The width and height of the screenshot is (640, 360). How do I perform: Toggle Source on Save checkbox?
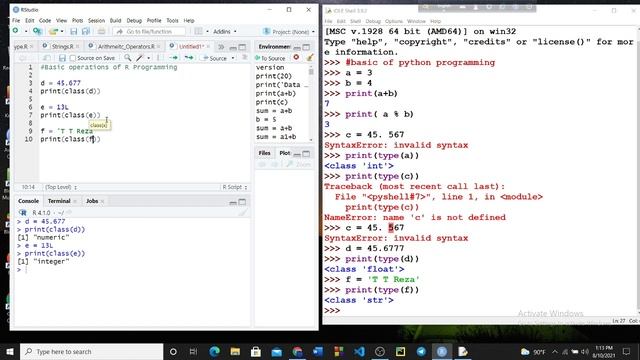(73, 58)
